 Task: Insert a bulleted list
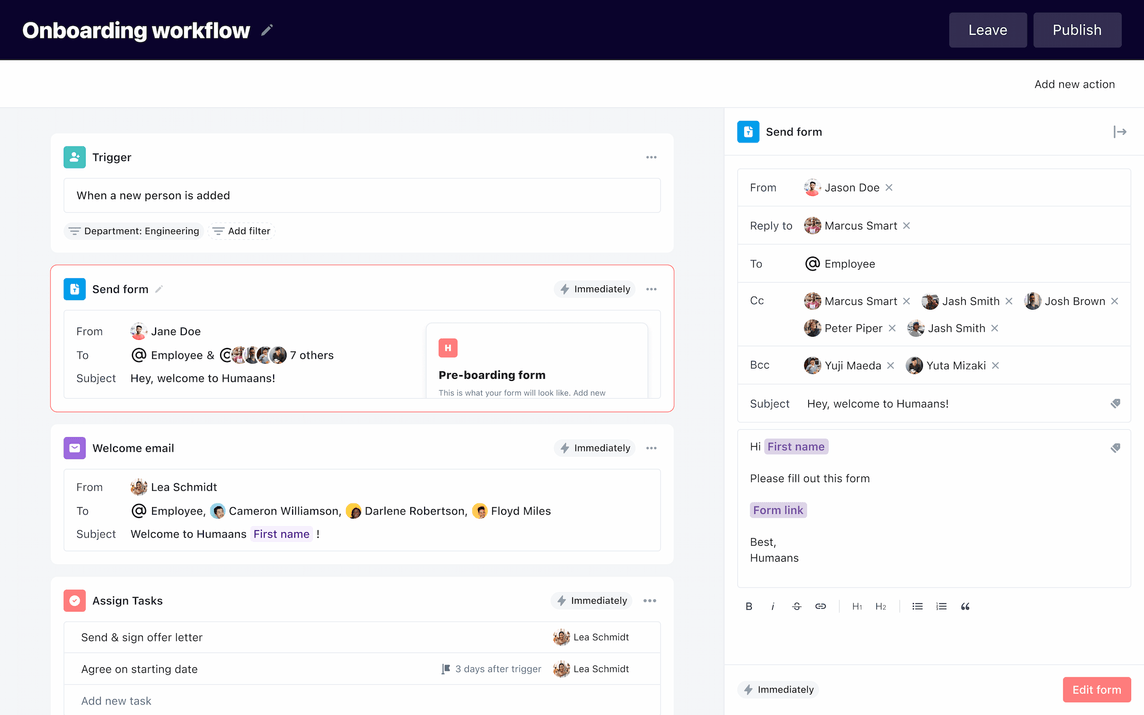click(x=917, y=606)
